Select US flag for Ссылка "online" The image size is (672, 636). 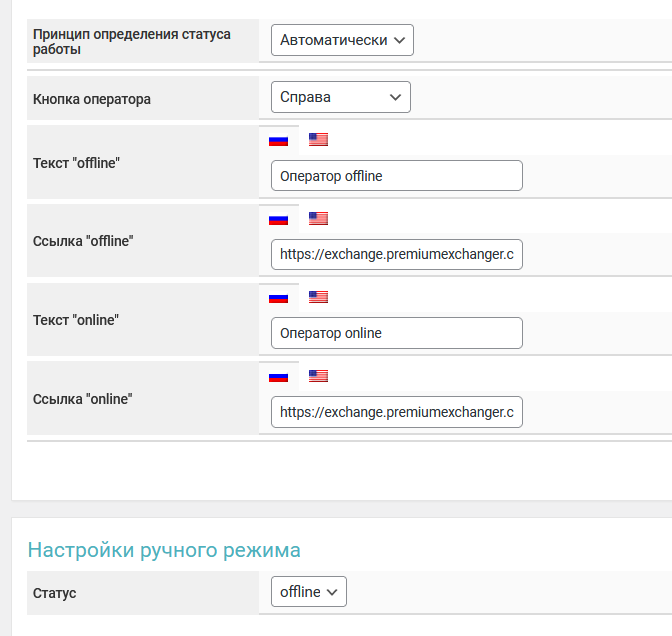(318, 376)
